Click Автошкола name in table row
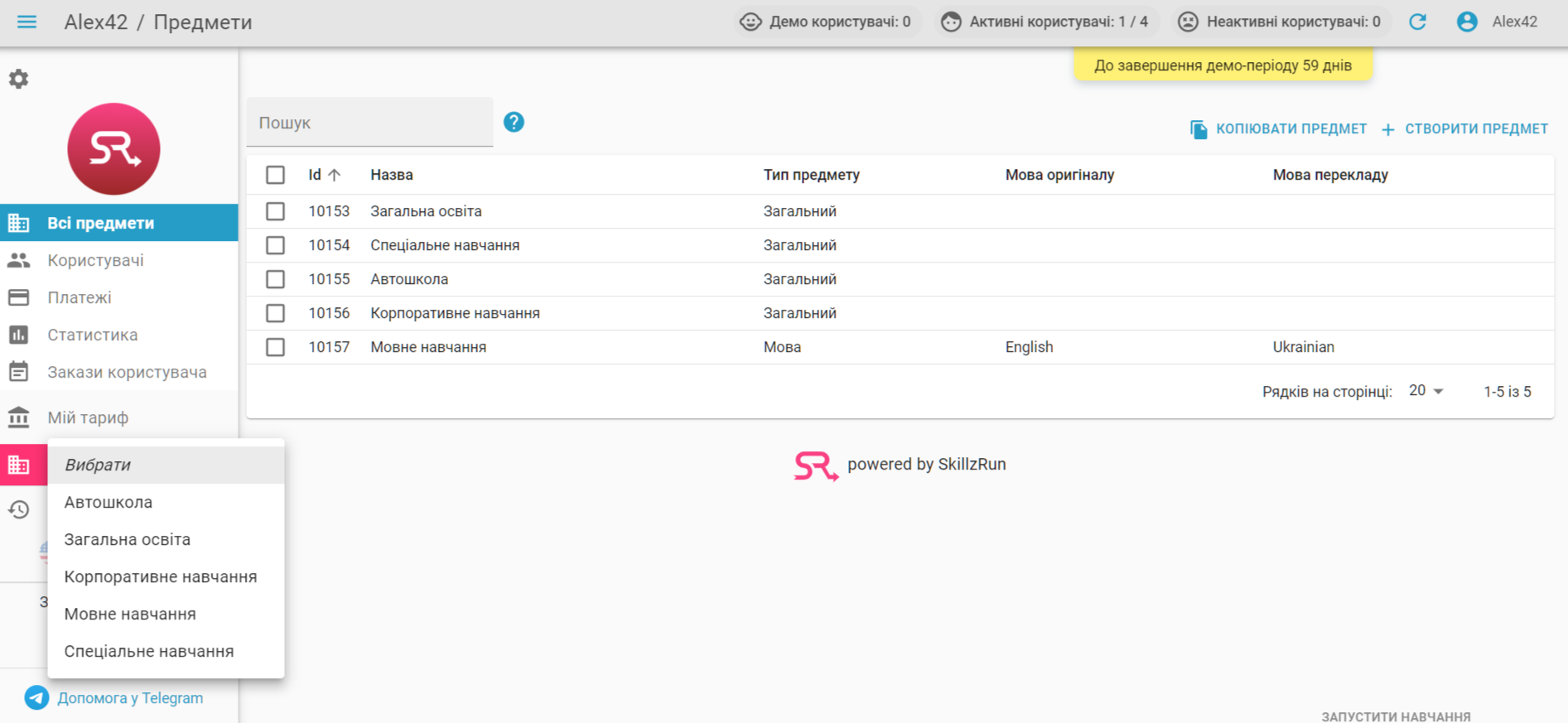1568x723 pixels. (409, 279)
